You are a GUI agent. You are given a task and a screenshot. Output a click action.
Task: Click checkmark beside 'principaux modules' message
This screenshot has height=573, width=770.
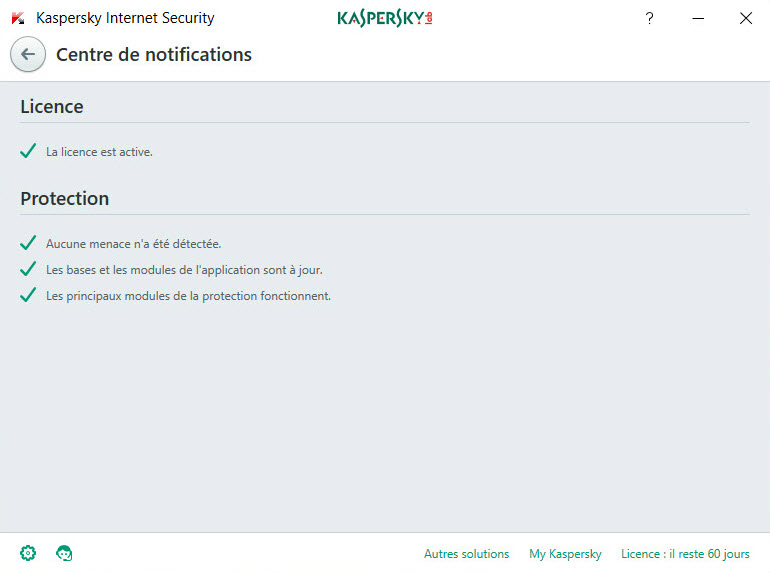tap(28, 295)
